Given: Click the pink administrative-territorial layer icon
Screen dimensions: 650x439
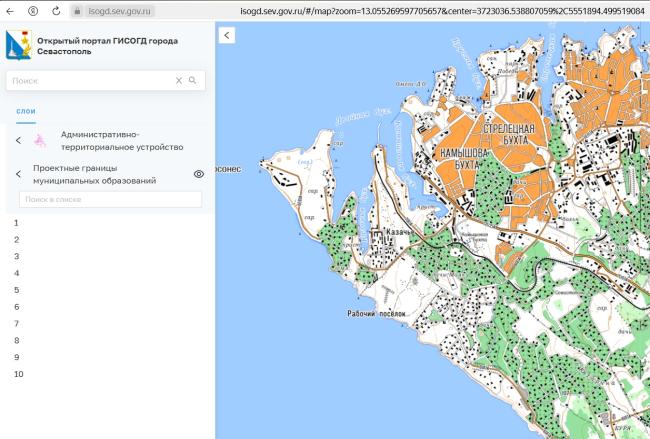Looking at the screenshot, I should click(x=40, y=141).
